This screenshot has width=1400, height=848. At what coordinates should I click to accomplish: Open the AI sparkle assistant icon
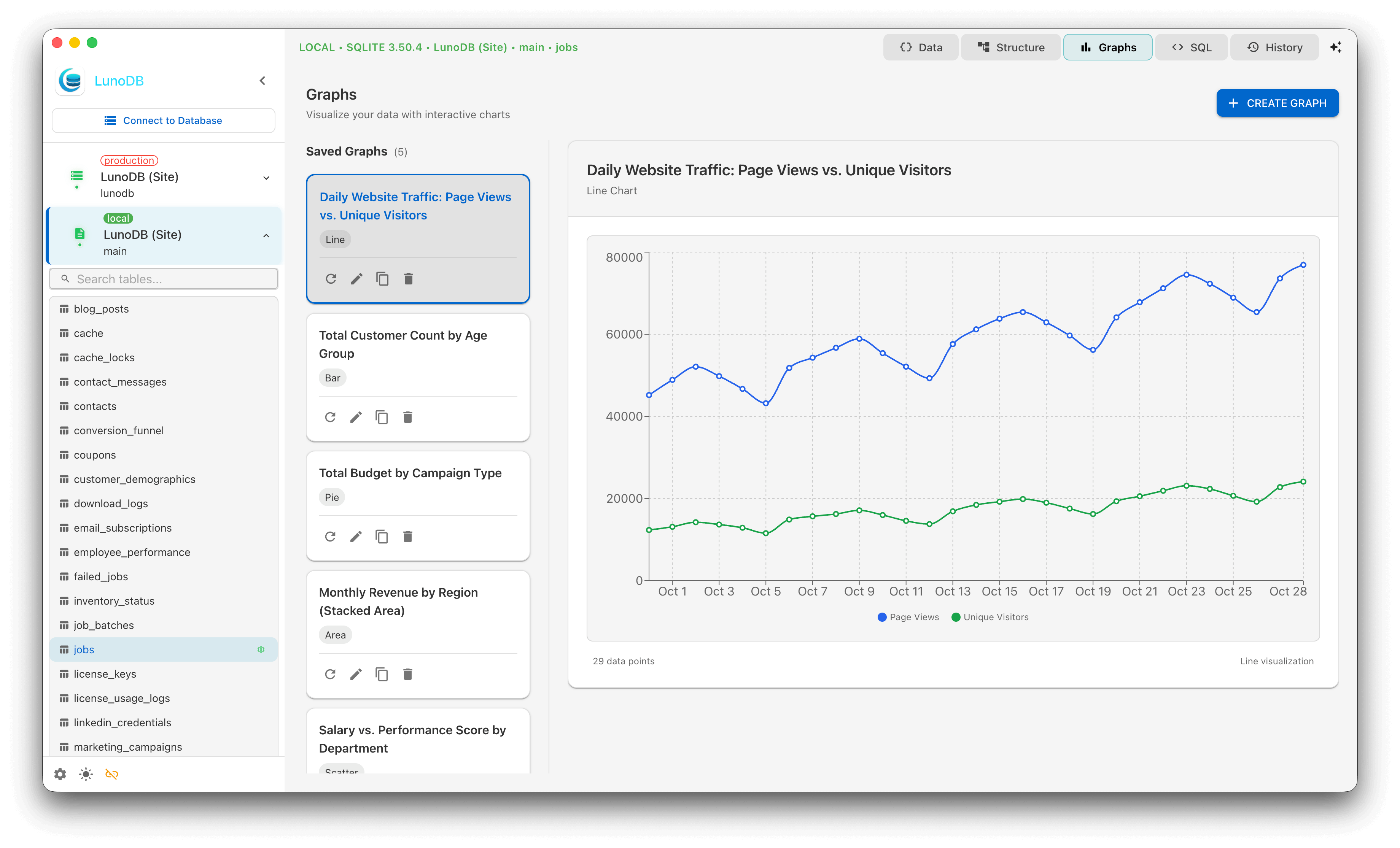[1335, 47]
